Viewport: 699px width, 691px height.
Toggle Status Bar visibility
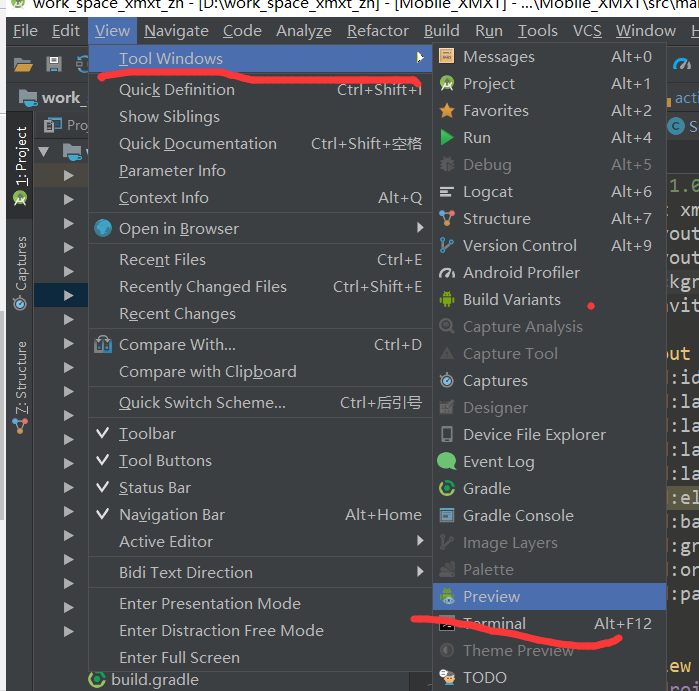pyautogui.click(x=260, y=488)
